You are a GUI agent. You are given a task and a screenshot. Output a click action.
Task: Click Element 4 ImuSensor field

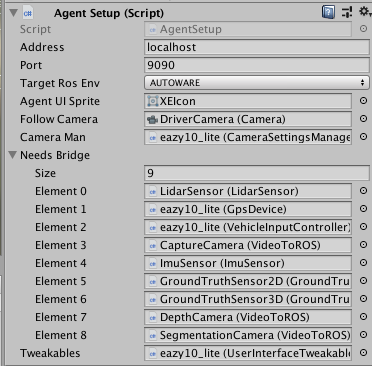[x=248, y=263]
